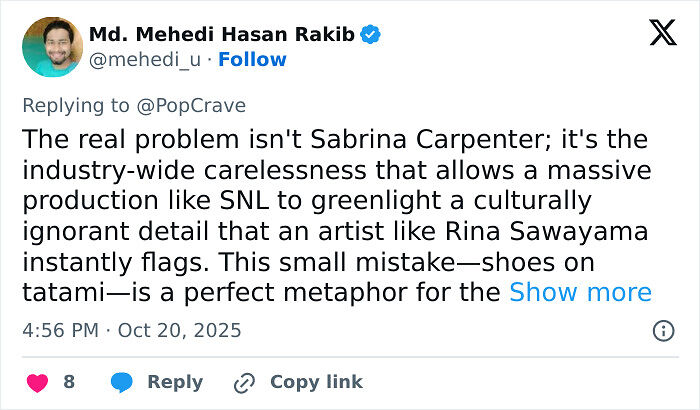Follow the @mehedi_u account
Viewport: 700px width, 410px height.
coord(253,60)
